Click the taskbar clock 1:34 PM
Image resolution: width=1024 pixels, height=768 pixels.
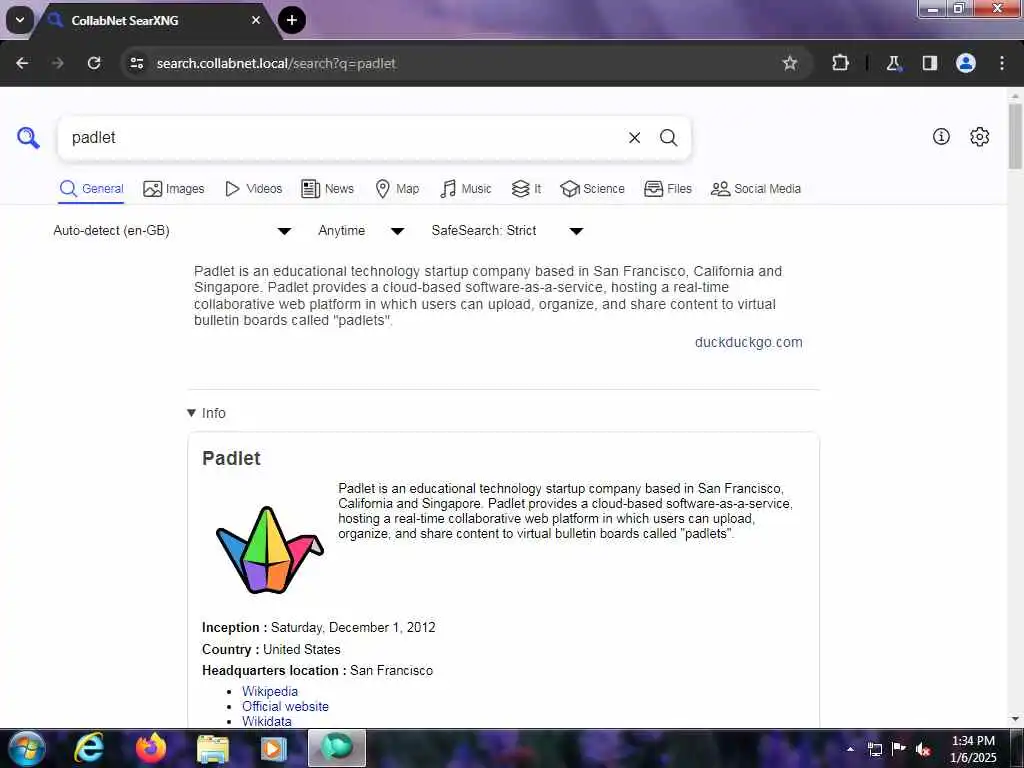(x=973, y=741)
